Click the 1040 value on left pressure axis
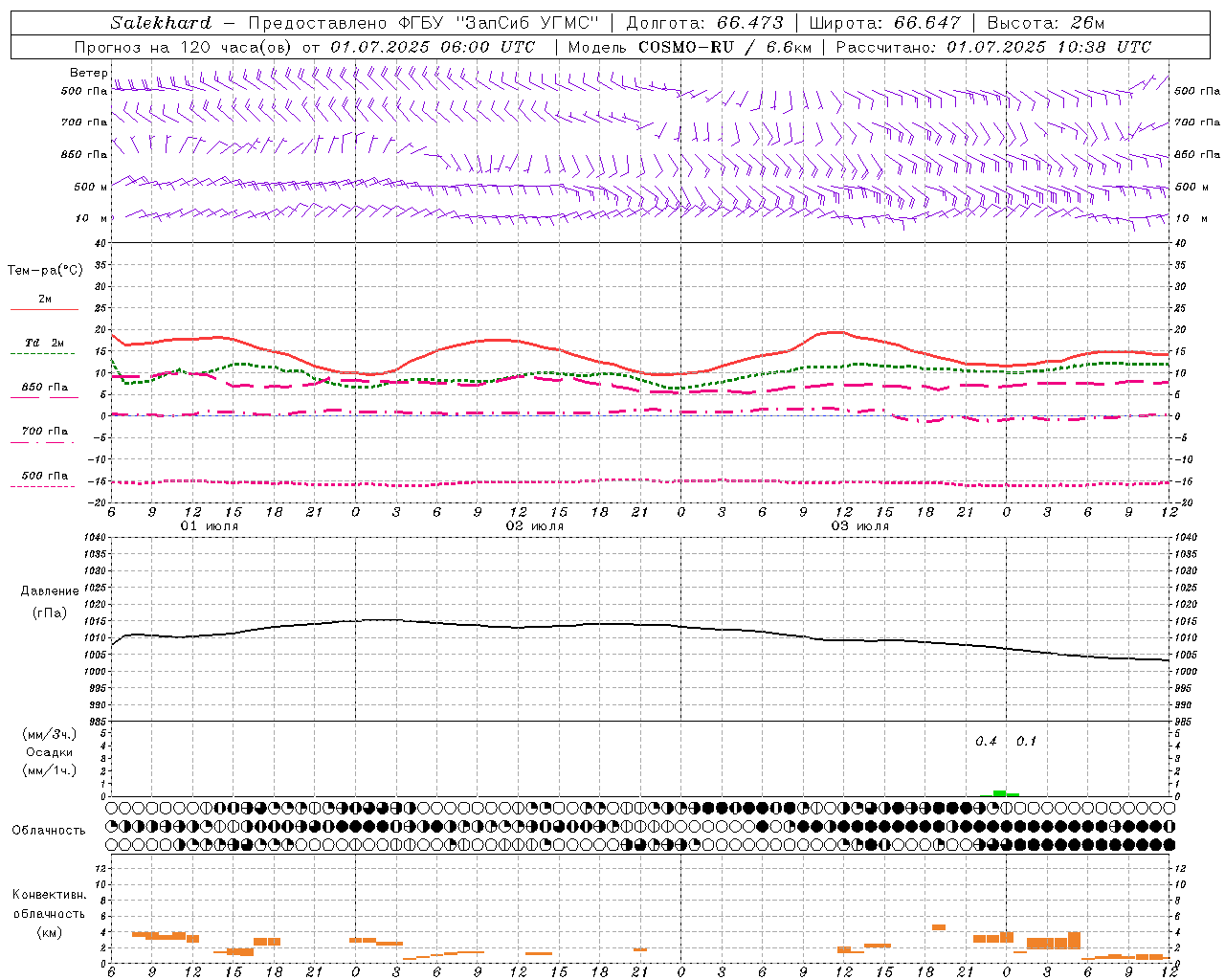Image resolution: width=1225 pixels, height=980 pixels. 96,537
